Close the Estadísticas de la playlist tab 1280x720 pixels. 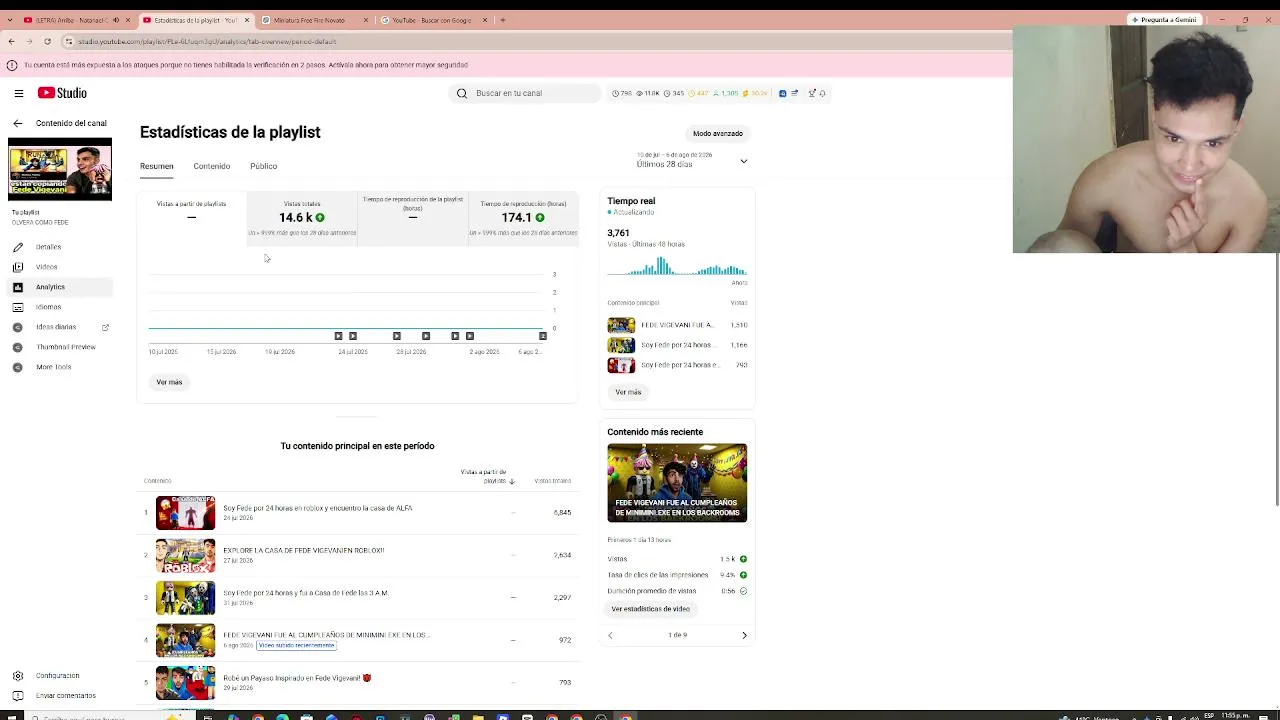coord(246,20)
